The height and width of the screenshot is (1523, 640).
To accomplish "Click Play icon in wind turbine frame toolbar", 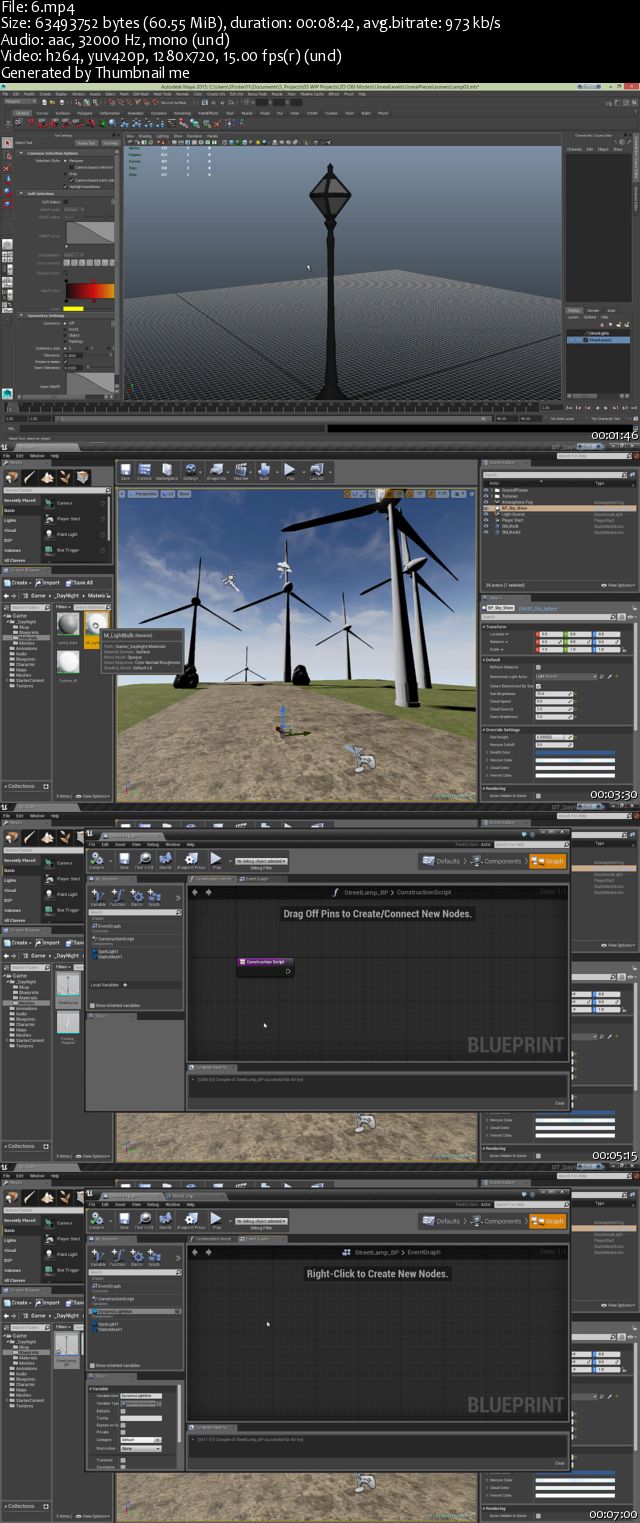I will [290, 471].
